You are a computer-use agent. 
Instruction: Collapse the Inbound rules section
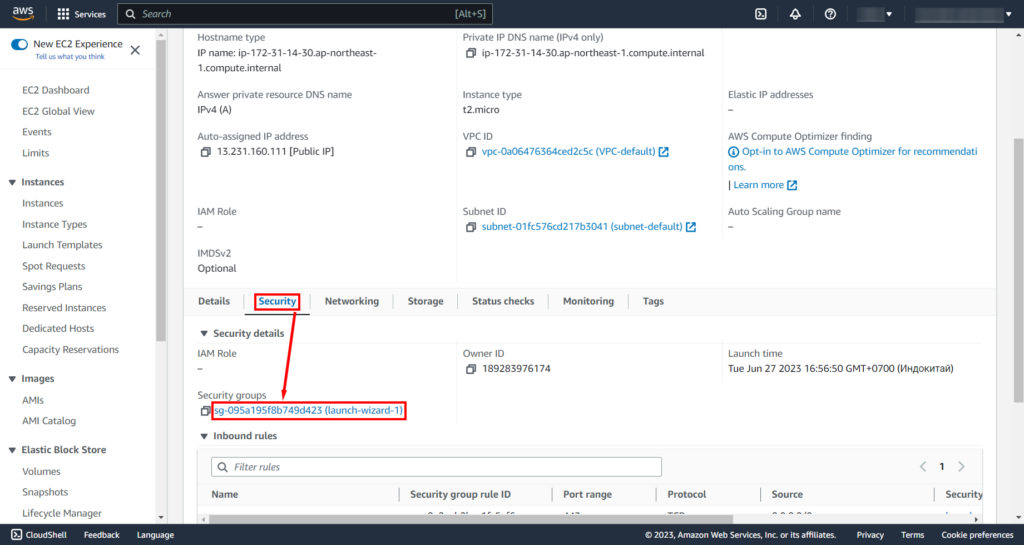click(x=204, y=436)
